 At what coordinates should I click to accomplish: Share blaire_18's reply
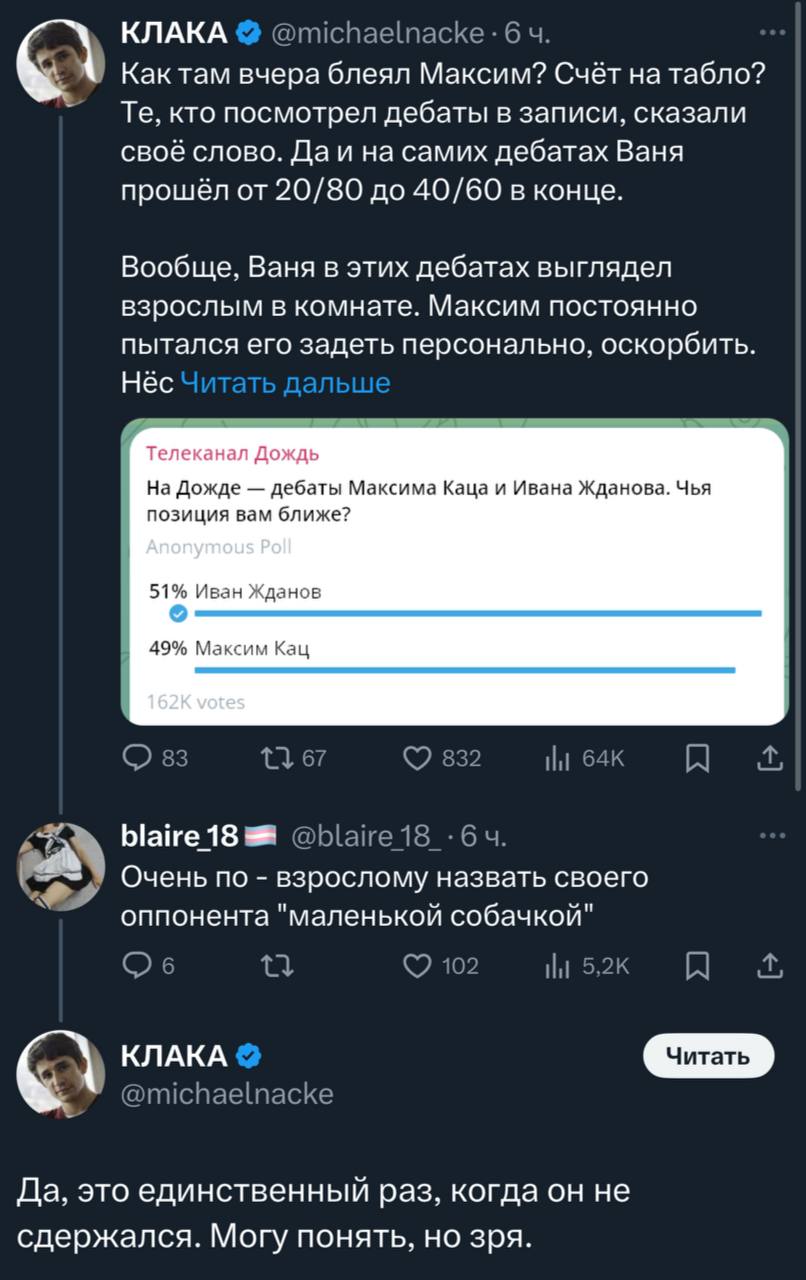click(770, 965)
